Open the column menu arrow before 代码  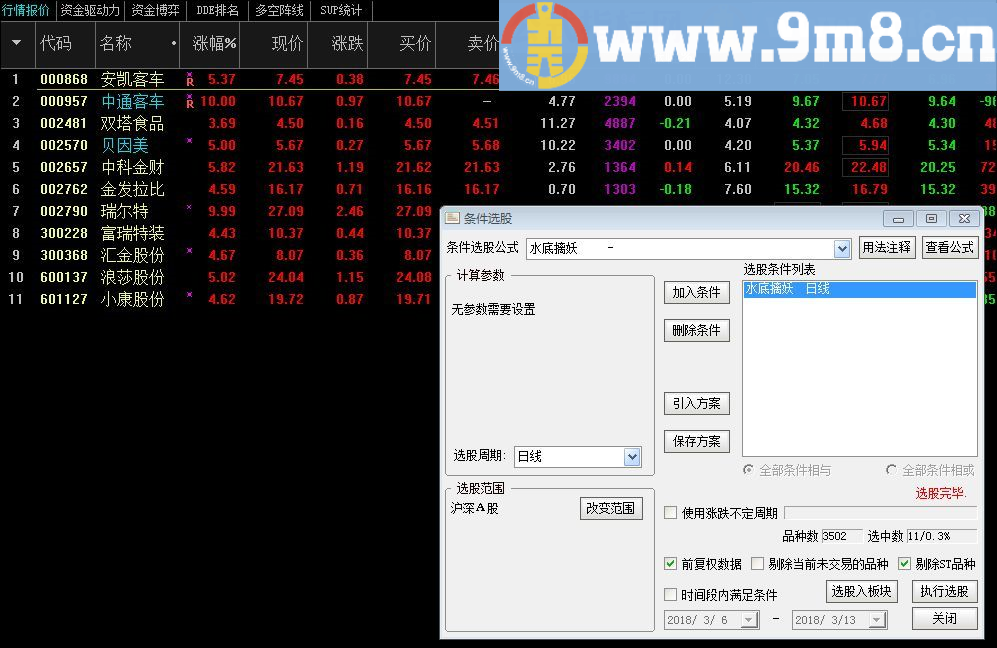17,43
